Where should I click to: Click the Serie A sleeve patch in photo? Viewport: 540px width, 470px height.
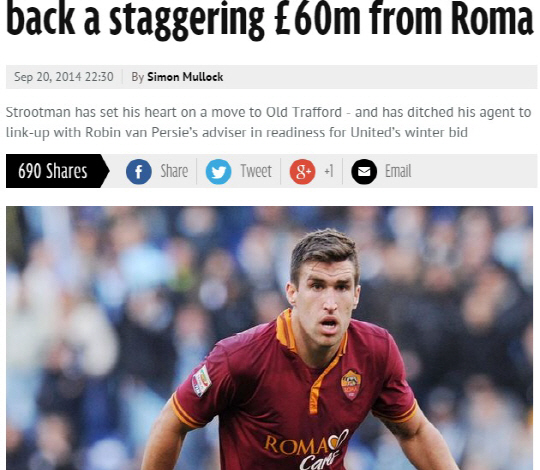(201, 380)
